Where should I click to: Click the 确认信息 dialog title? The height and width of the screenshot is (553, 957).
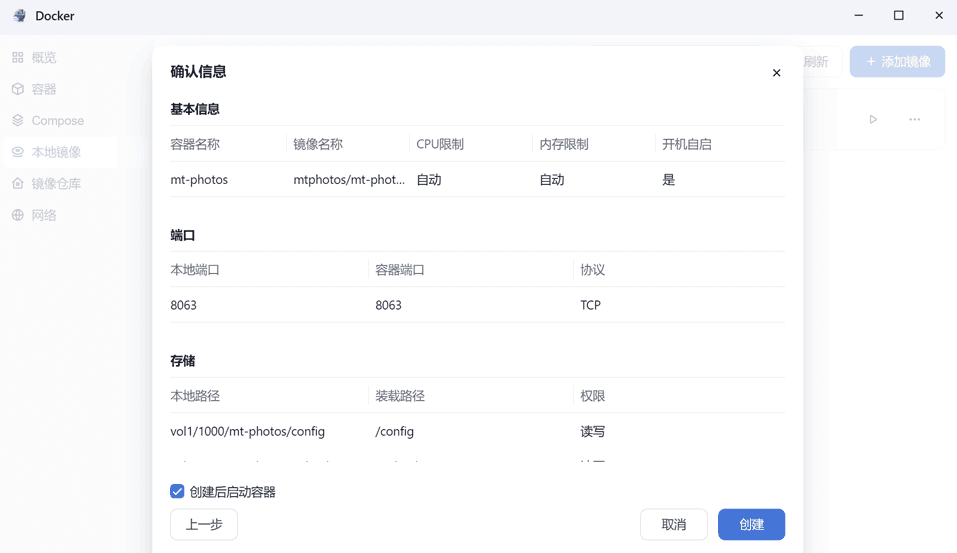pyautogui.click(x=198, y=71)
